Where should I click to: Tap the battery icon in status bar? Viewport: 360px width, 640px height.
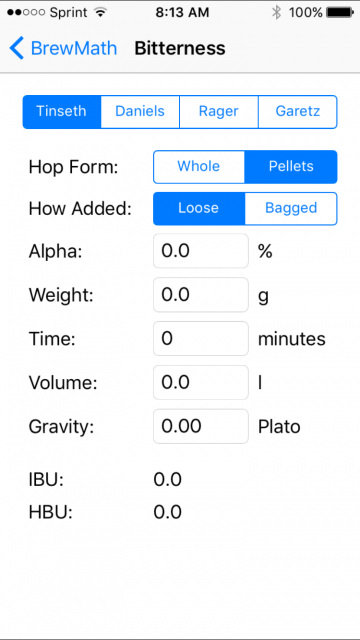click(x=340, y=12)
